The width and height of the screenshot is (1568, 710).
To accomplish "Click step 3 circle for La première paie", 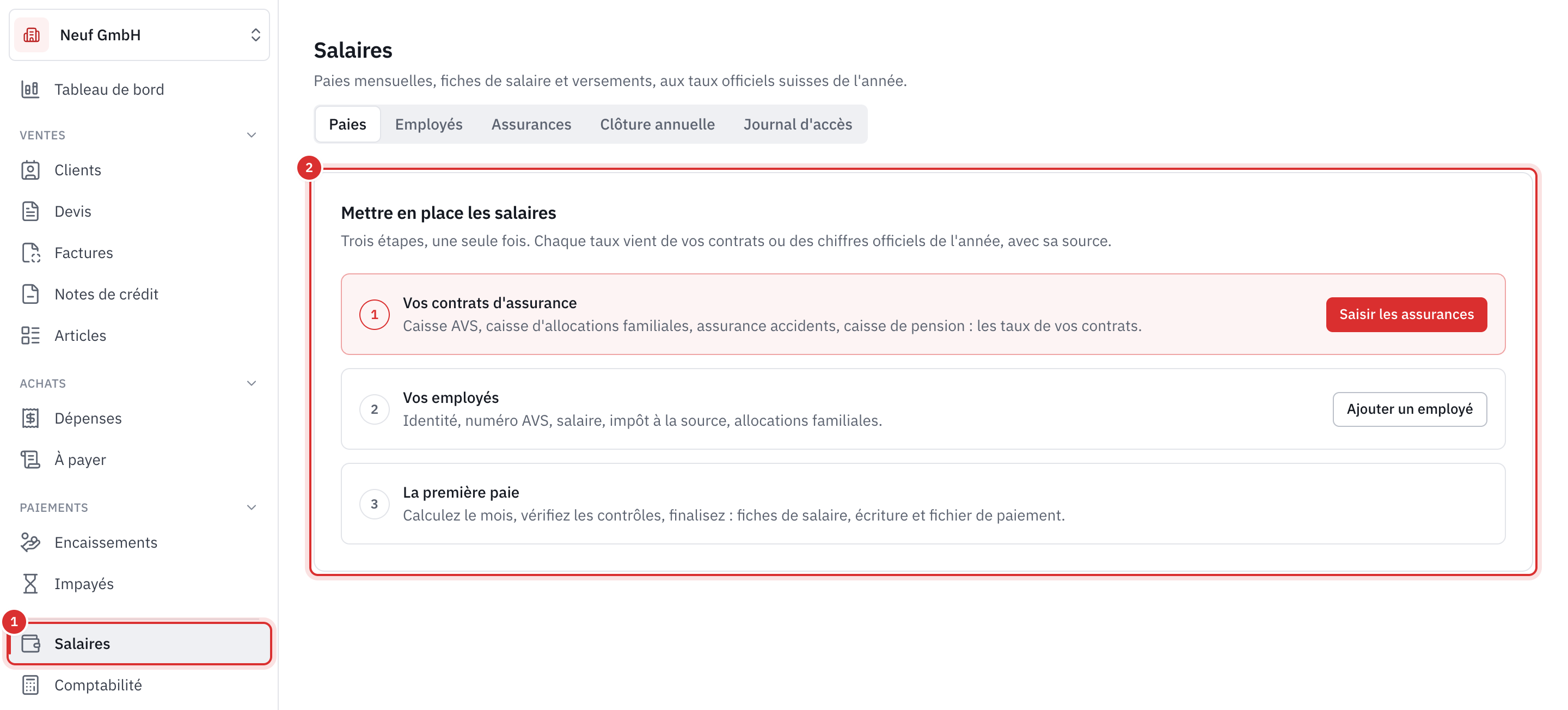I will [375, 504].
